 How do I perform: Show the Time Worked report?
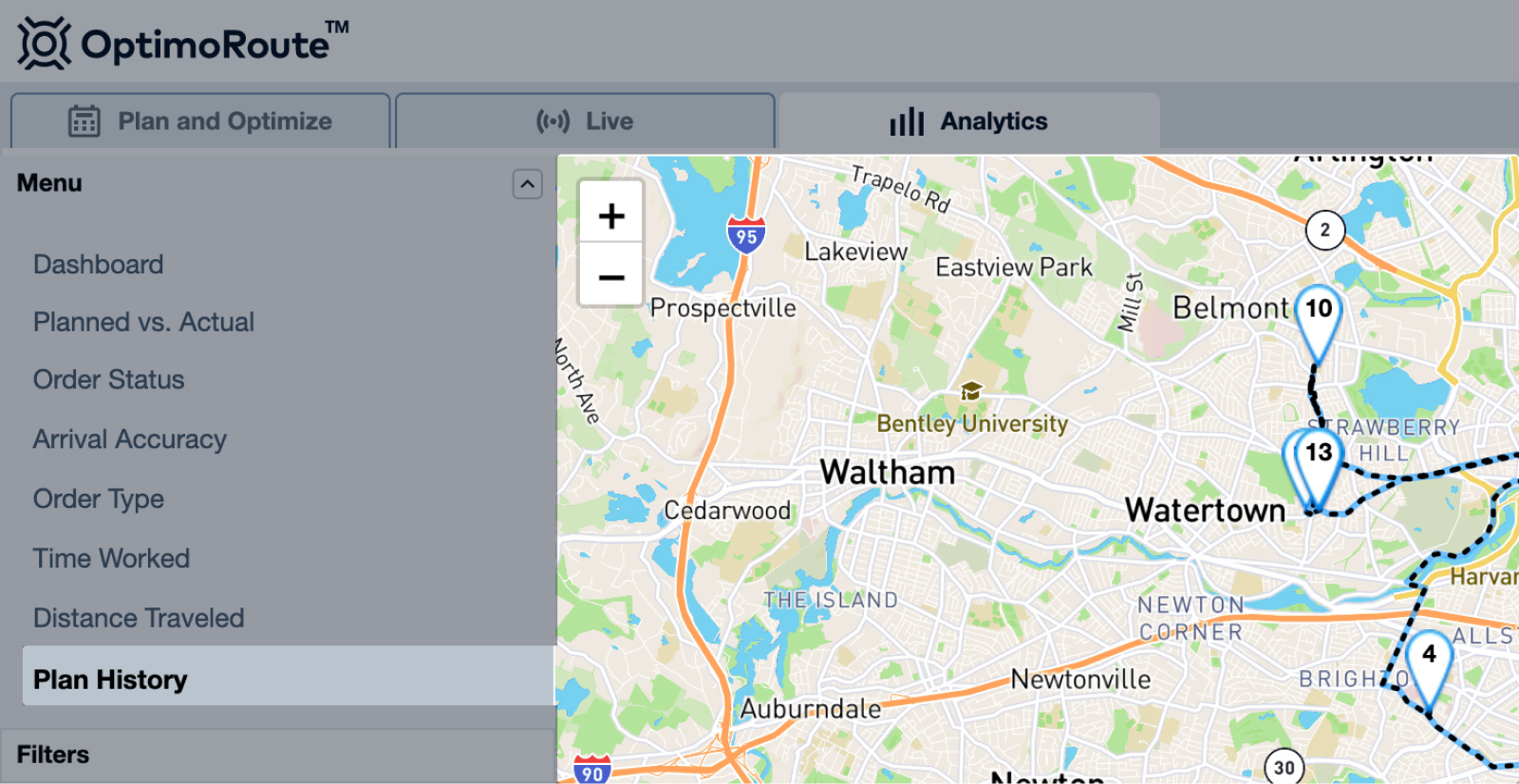tap(111, 558)
